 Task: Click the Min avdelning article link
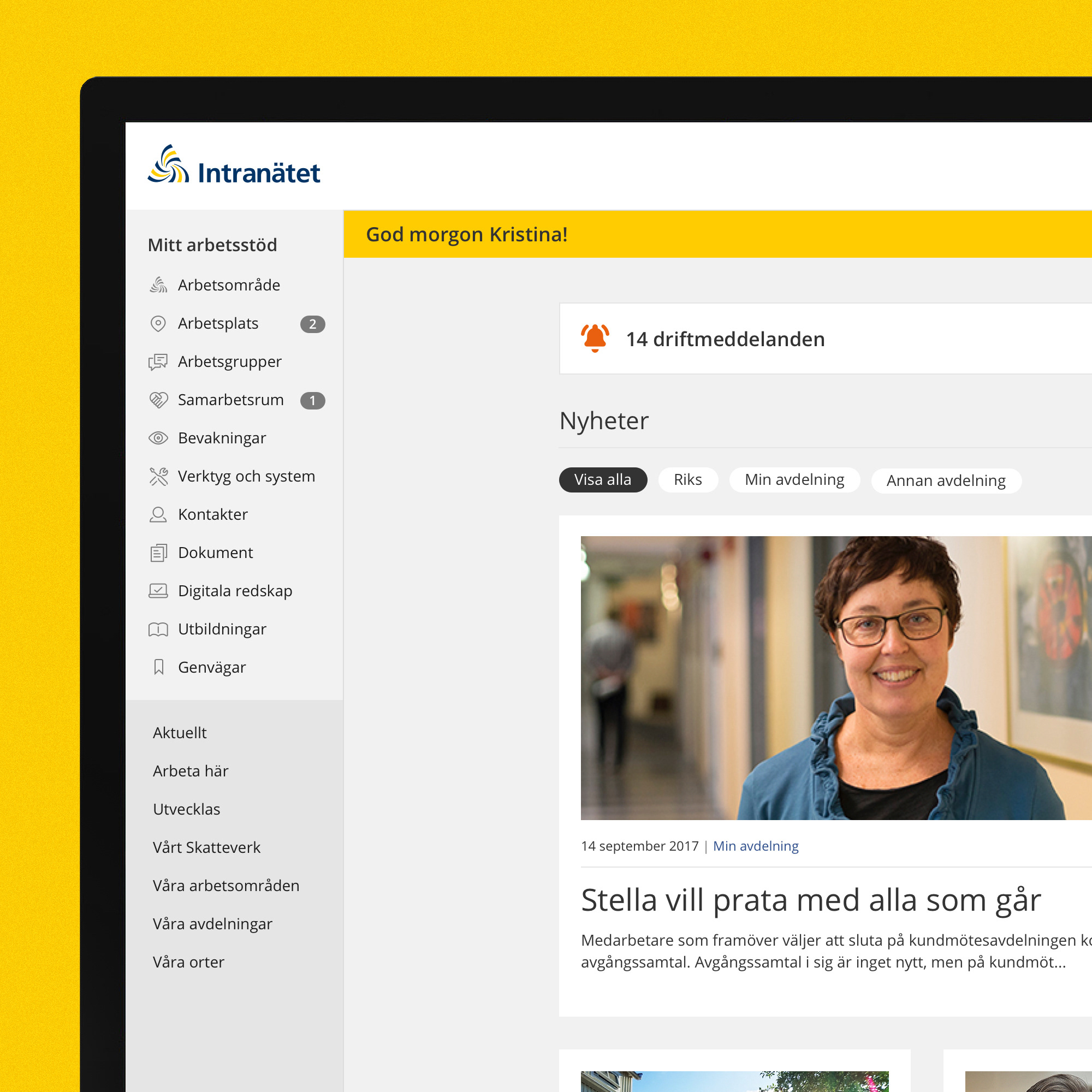[756, 846]
